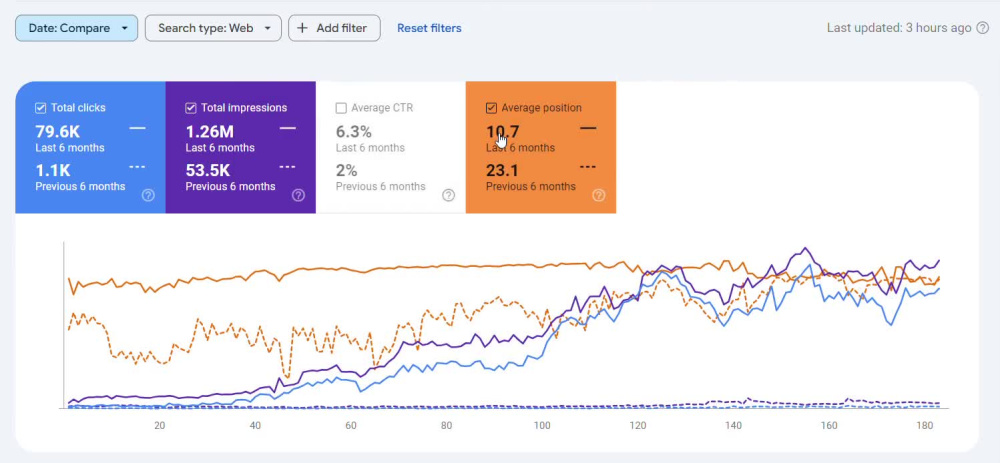Uncheck the Average position checkbox
Screen dimensions: 1000x463
[491, 108]
